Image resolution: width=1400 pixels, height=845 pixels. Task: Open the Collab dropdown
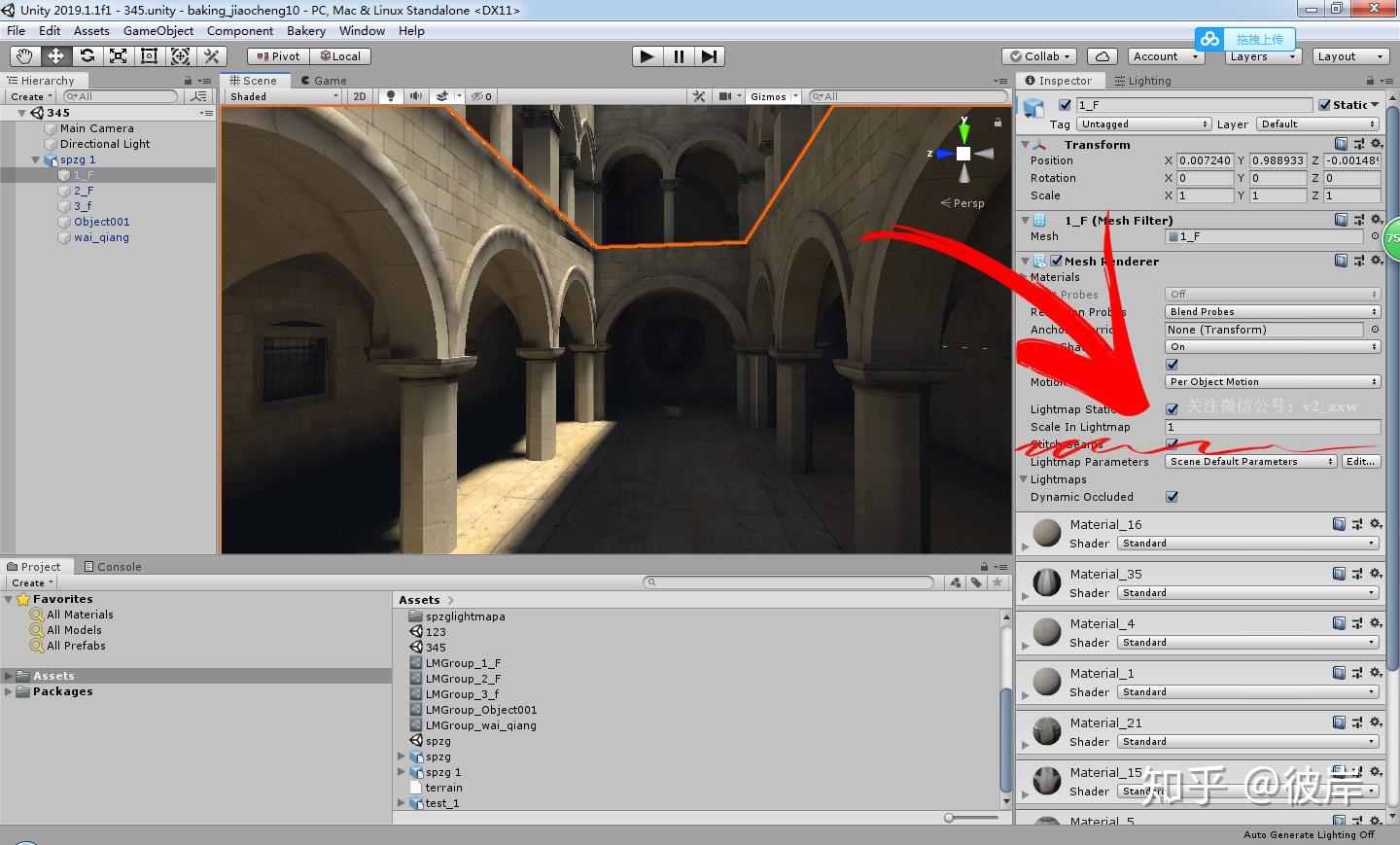tap(1039, 56)
